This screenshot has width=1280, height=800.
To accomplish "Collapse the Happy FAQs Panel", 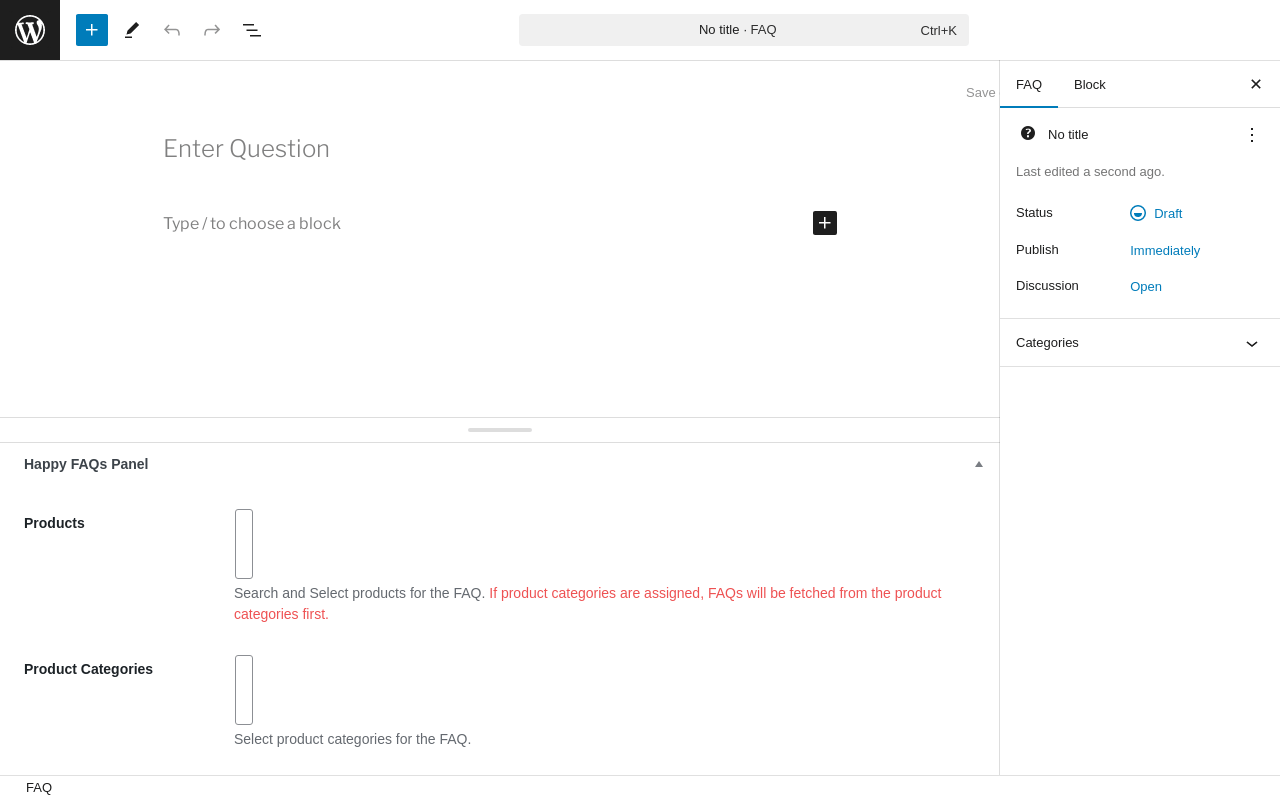I will (979, 464).
